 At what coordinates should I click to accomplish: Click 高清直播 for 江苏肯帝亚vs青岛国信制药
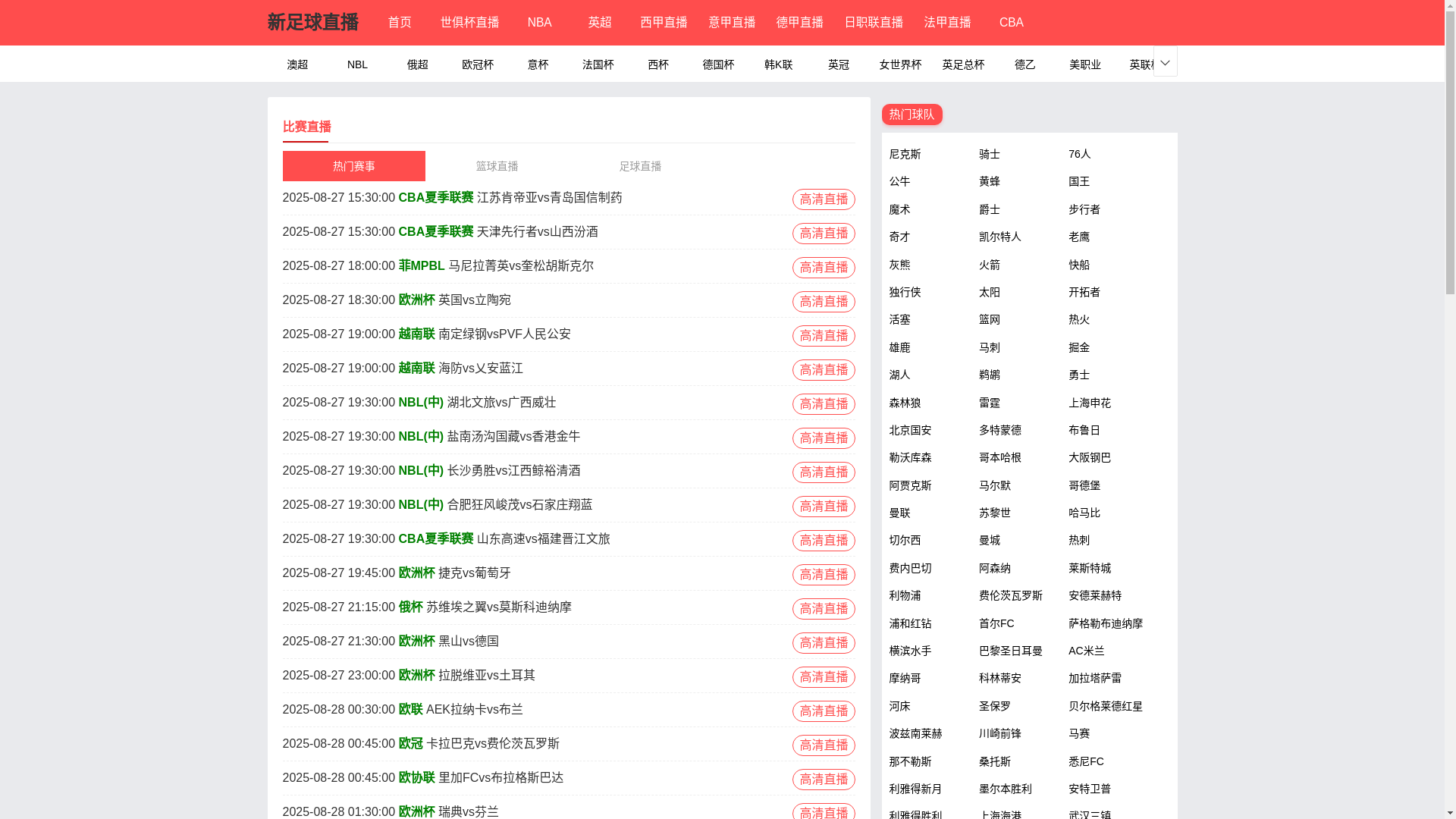824,199
